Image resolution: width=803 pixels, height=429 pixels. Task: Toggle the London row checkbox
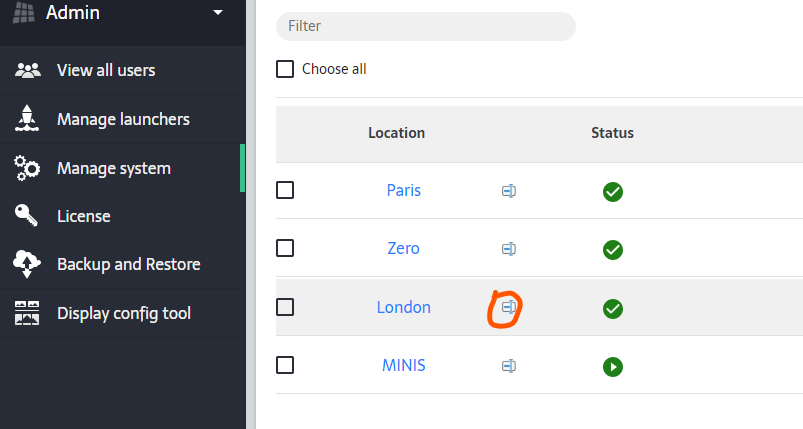285,307
